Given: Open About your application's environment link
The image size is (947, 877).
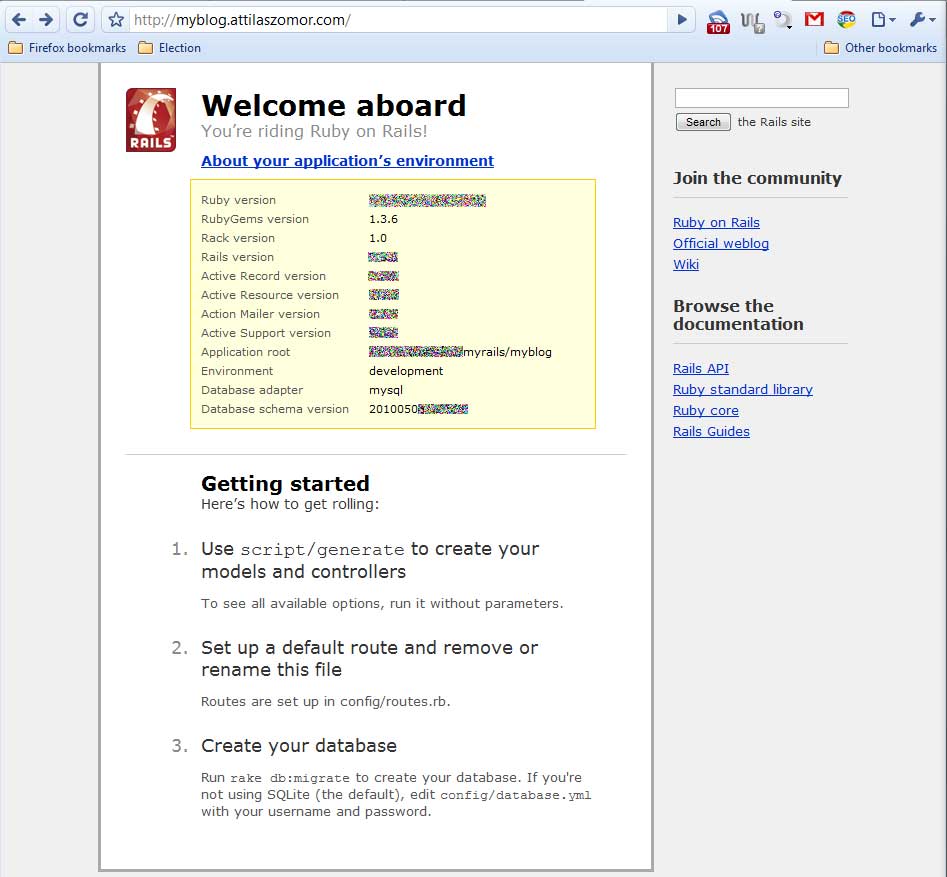Looking at the screenshot, I should click(347, 161).
